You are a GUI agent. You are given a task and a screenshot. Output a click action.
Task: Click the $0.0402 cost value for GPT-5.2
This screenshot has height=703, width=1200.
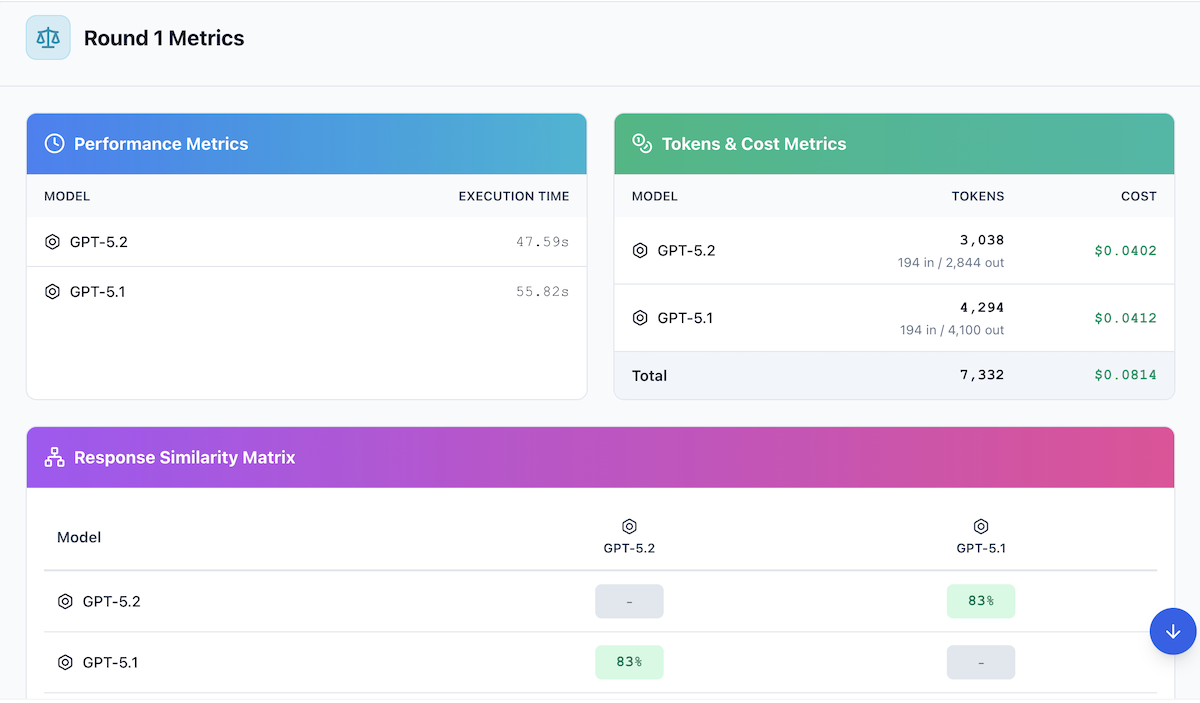tap(1125, 250)
